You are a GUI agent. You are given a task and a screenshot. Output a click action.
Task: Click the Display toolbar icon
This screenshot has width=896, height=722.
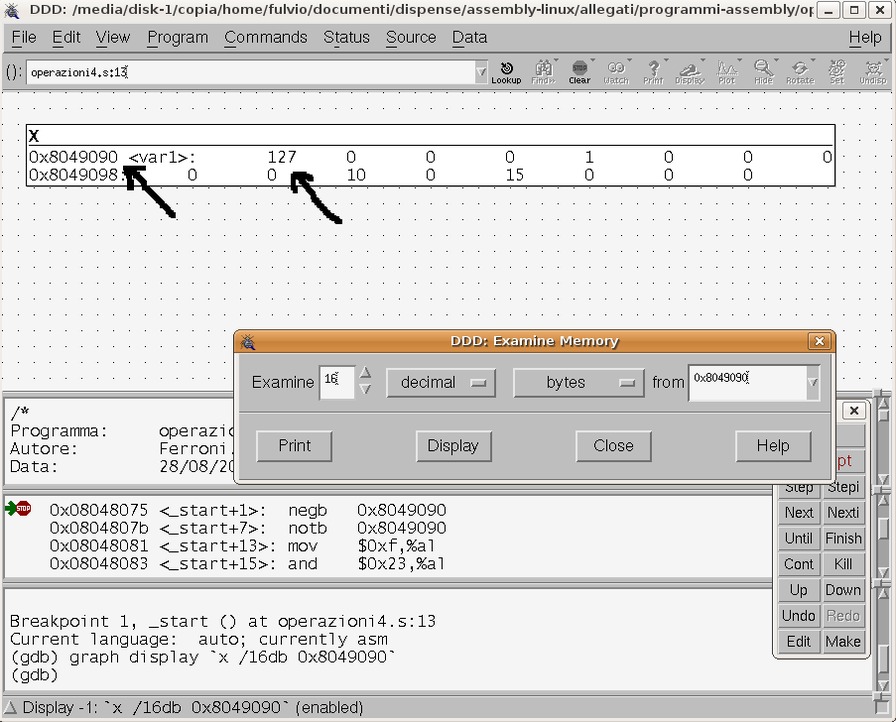click(x=690, y=73)
